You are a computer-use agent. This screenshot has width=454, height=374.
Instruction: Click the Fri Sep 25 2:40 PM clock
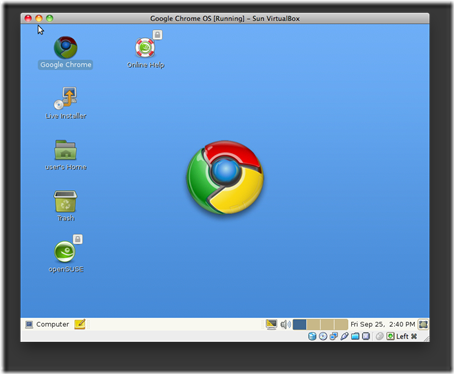coord(383,324)
